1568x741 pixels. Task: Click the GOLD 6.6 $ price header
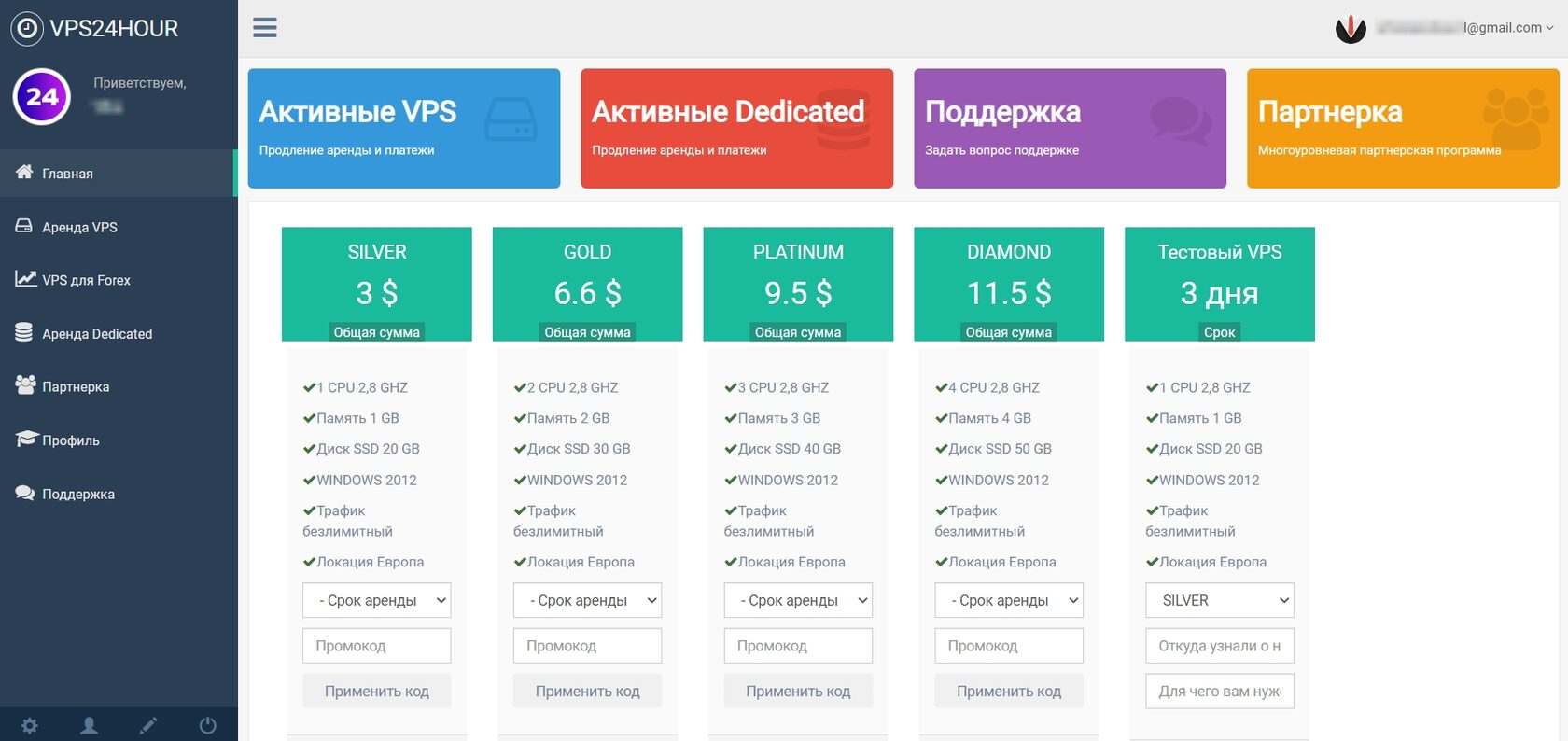point(588,284)
